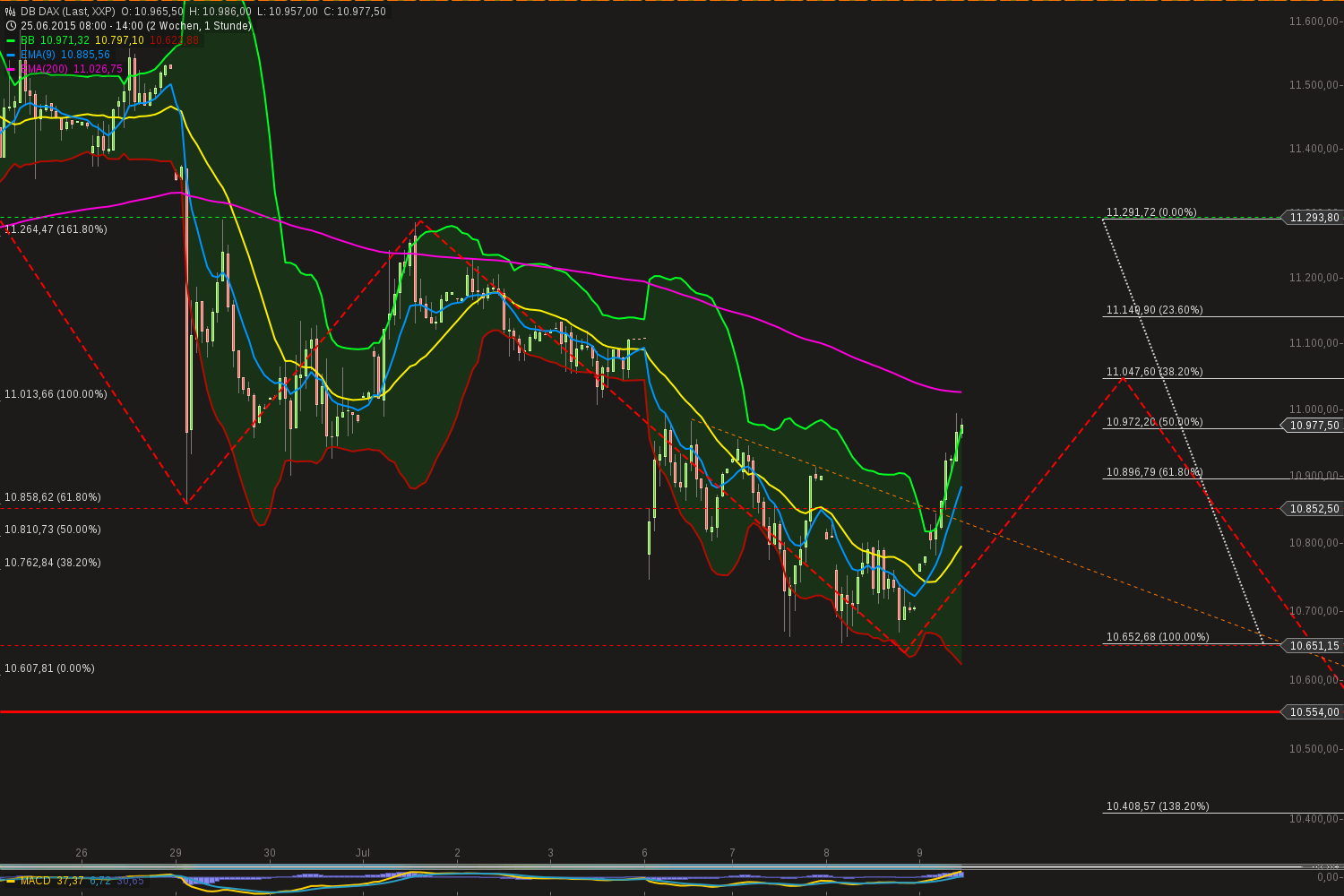Click the 11.600,00 price axis label
Screen dimensions: 1344x896
pyautogui.click(x=1314, y=22)
